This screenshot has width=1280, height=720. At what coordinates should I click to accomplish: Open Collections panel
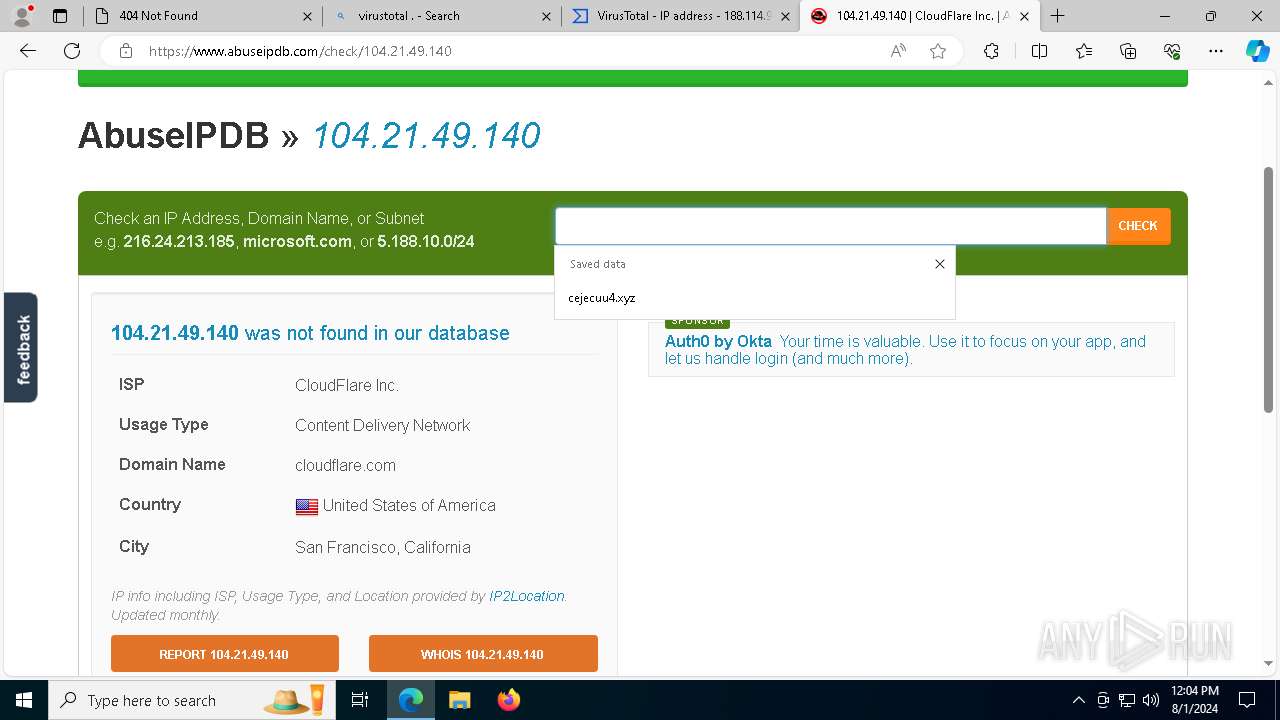1128,51
